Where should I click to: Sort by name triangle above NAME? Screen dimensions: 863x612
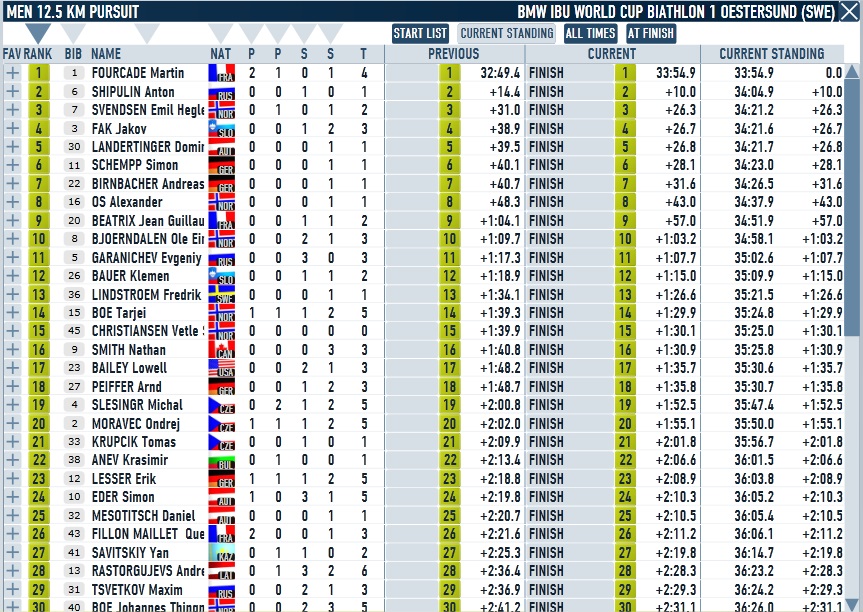pyautogui.click(x=146, y=33)
